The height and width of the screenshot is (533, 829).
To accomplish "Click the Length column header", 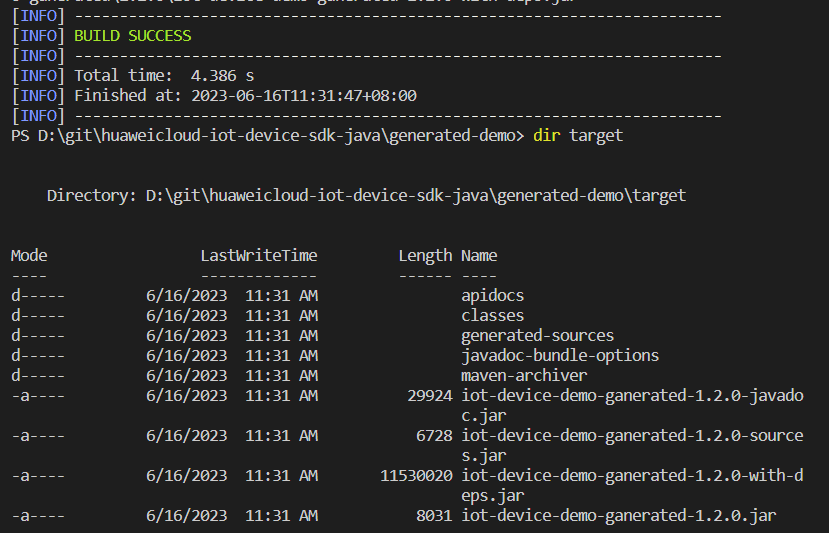I will [x=425, y=256].
